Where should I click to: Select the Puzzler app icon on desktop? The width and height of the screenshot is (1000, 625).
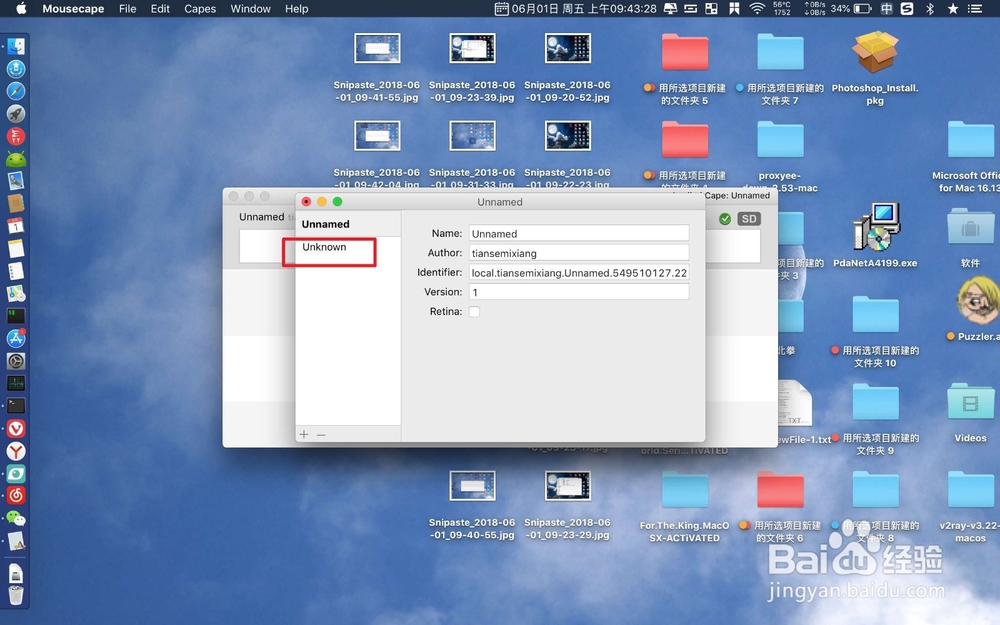(977, 302)
